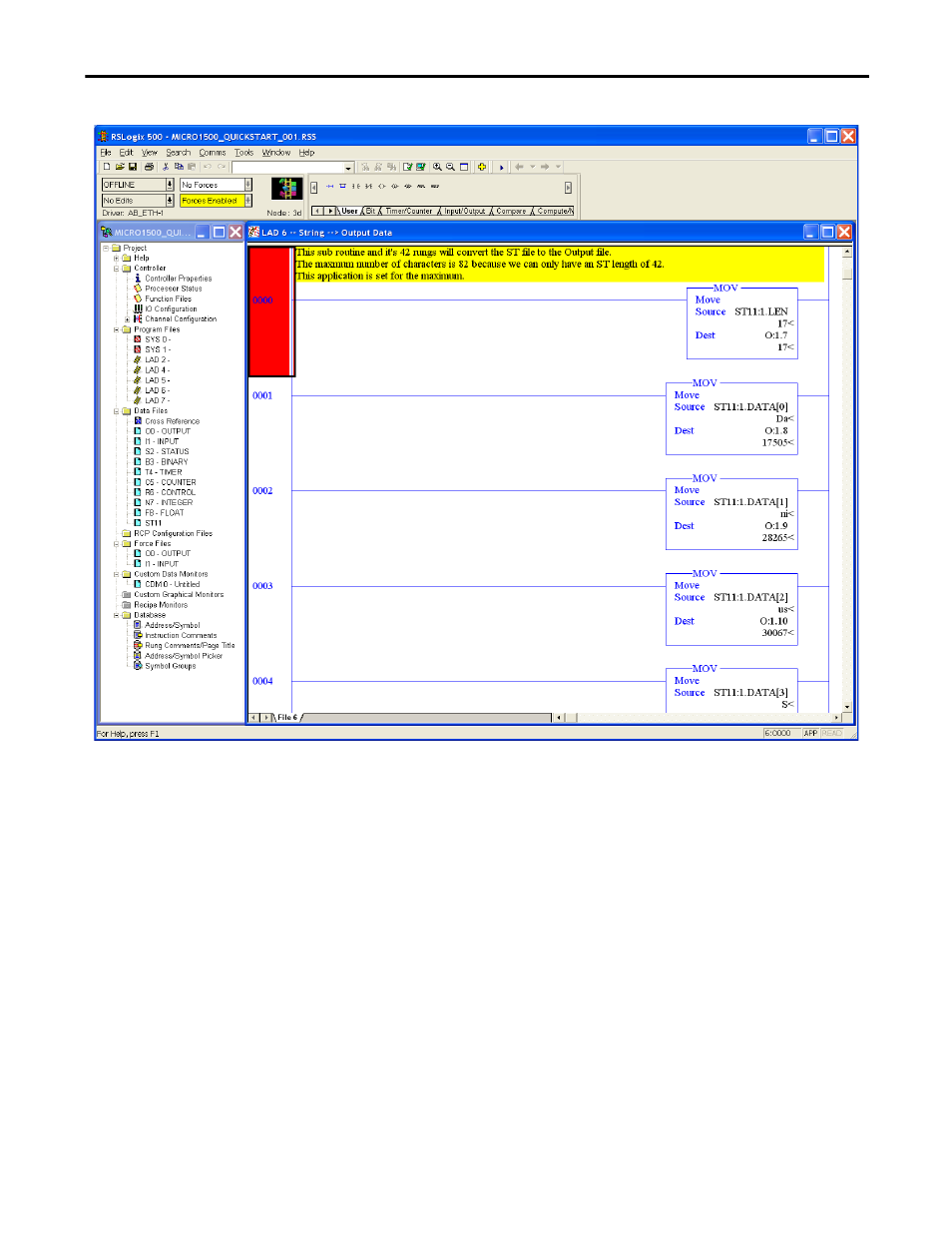Collapse the Force Files folder node
The image size is (952, 1233).
pos(116,544)
